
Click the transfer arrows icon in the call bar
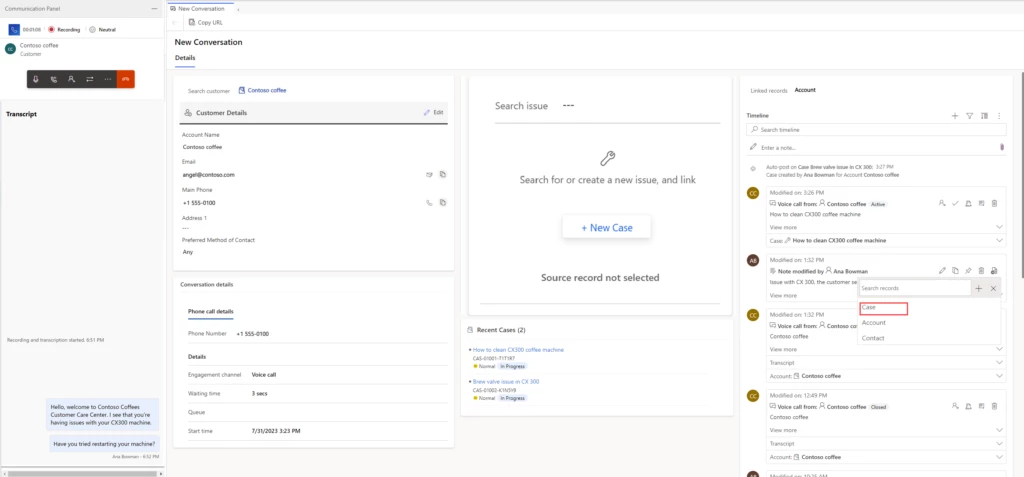point(89,78)
